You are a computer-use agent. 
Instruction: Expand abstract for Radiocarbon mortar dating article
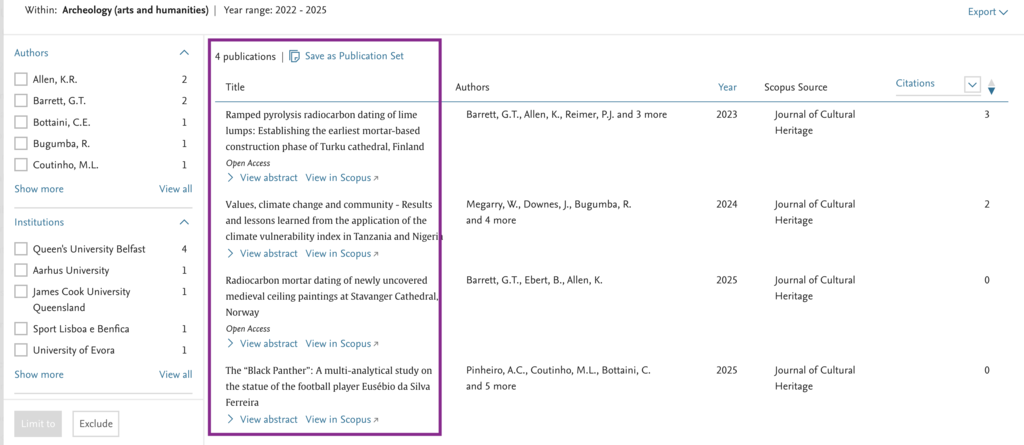coord(261,344)
